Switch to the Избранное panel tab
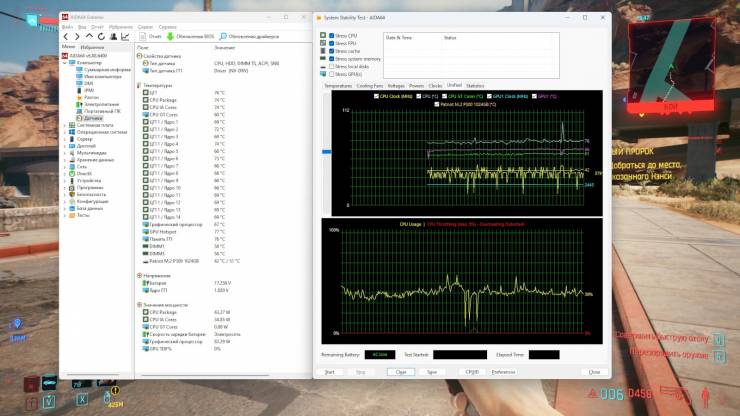Image resolution: width=740 pixels, height=416 pixels. (92, 47)
